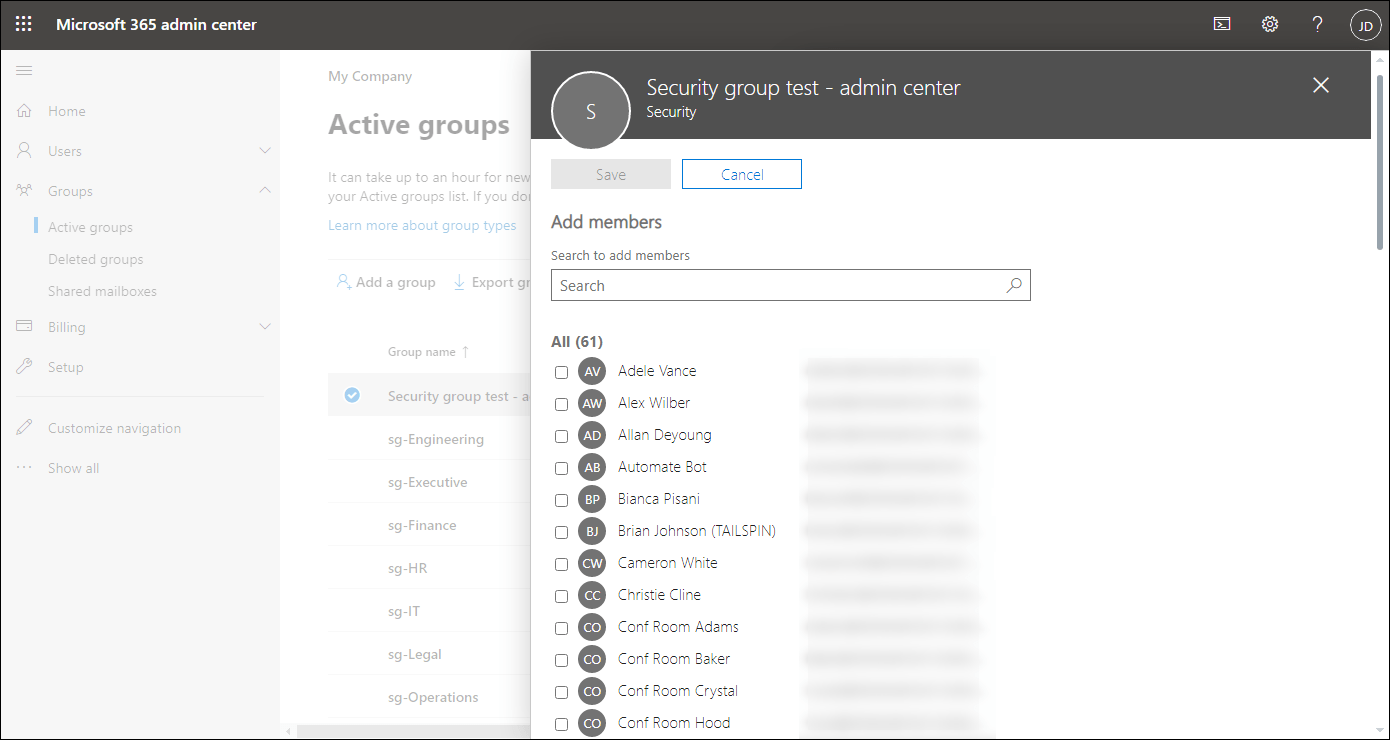Select Brian Johnson (TAILSPIN) via checkbox

pos(561,532)
